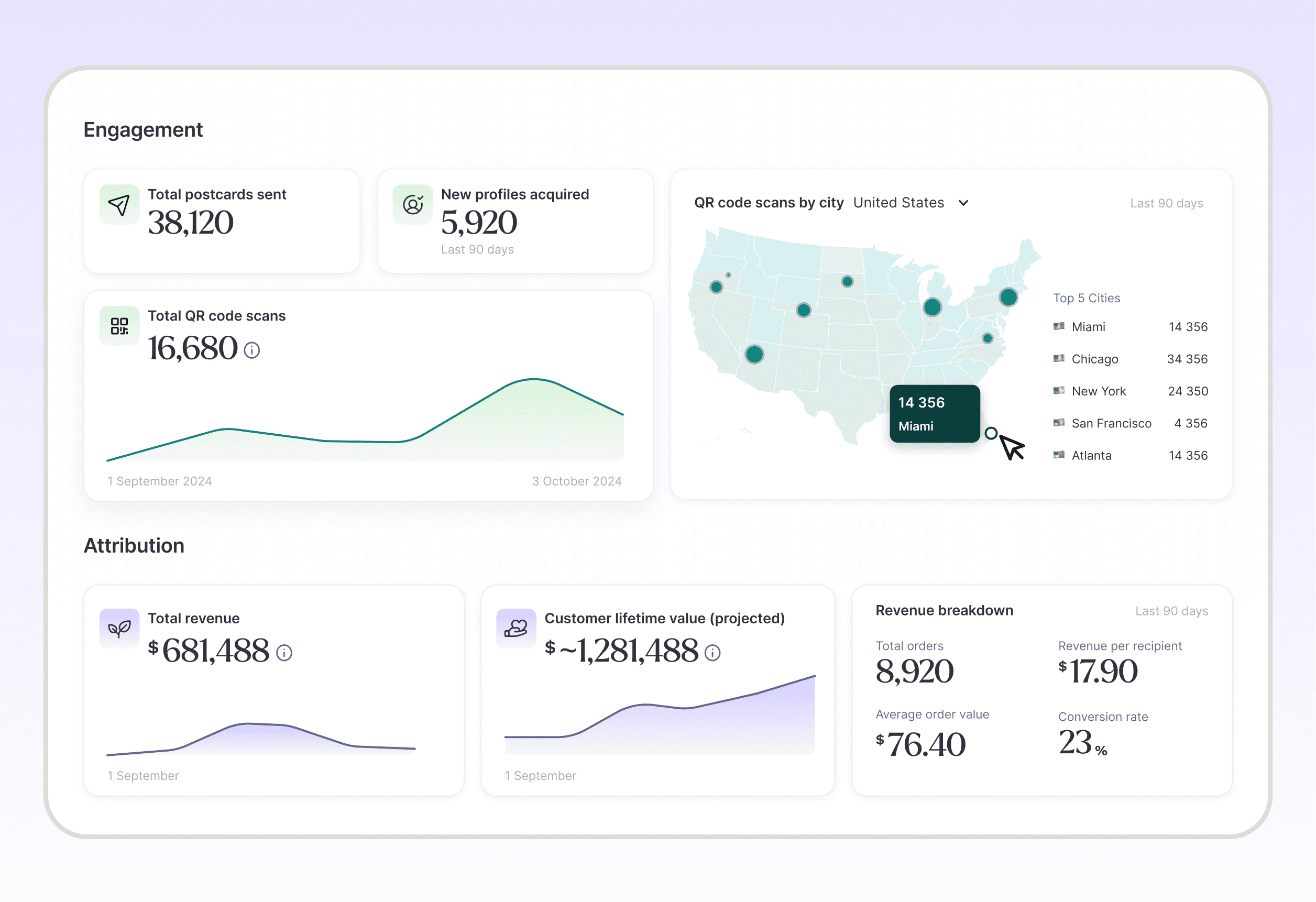Click the Atlanta row in cities list

1091,456
